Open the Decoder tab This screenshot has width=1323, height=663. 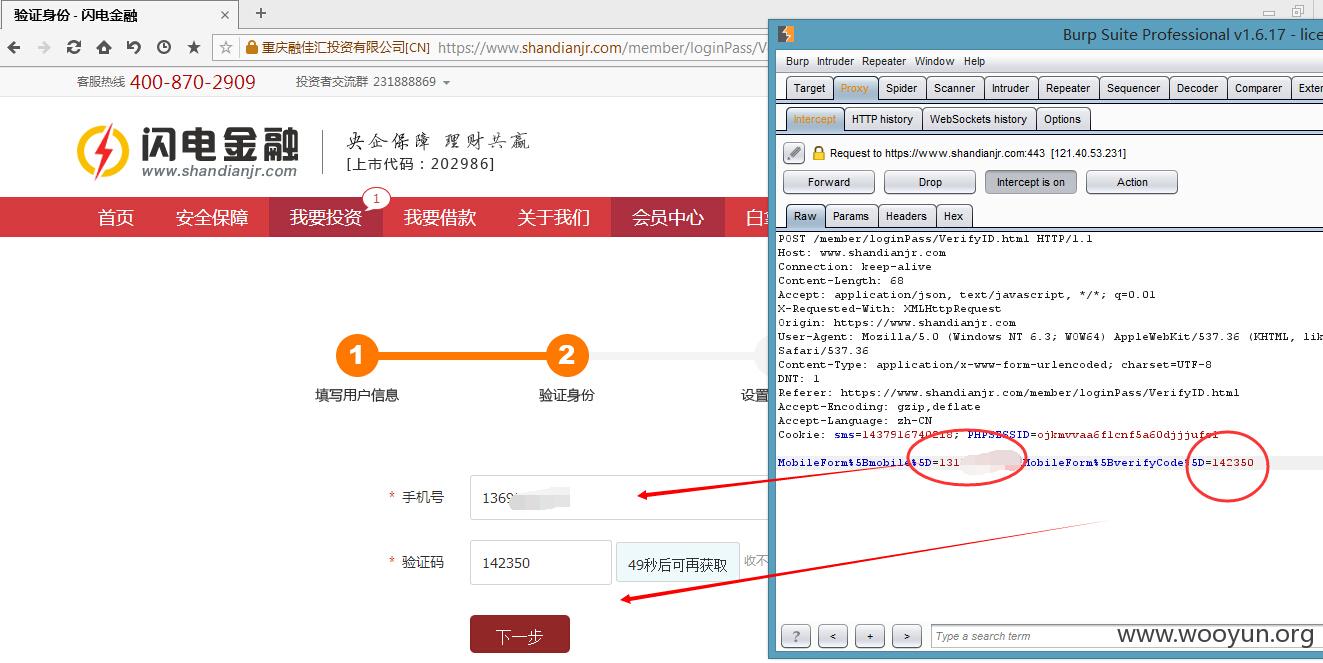tap(1197, 88)
